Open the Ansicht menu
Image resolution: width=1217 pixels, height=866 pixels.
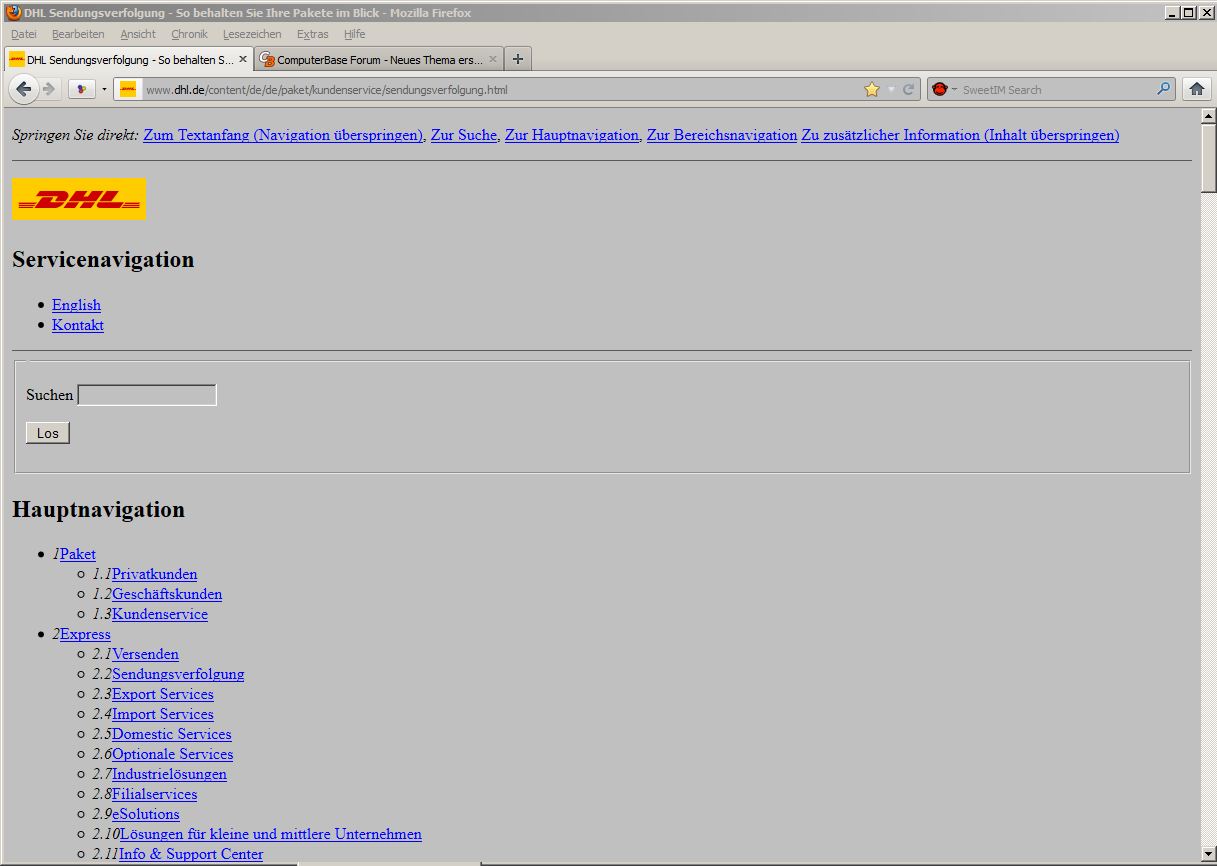coord(138,34)
